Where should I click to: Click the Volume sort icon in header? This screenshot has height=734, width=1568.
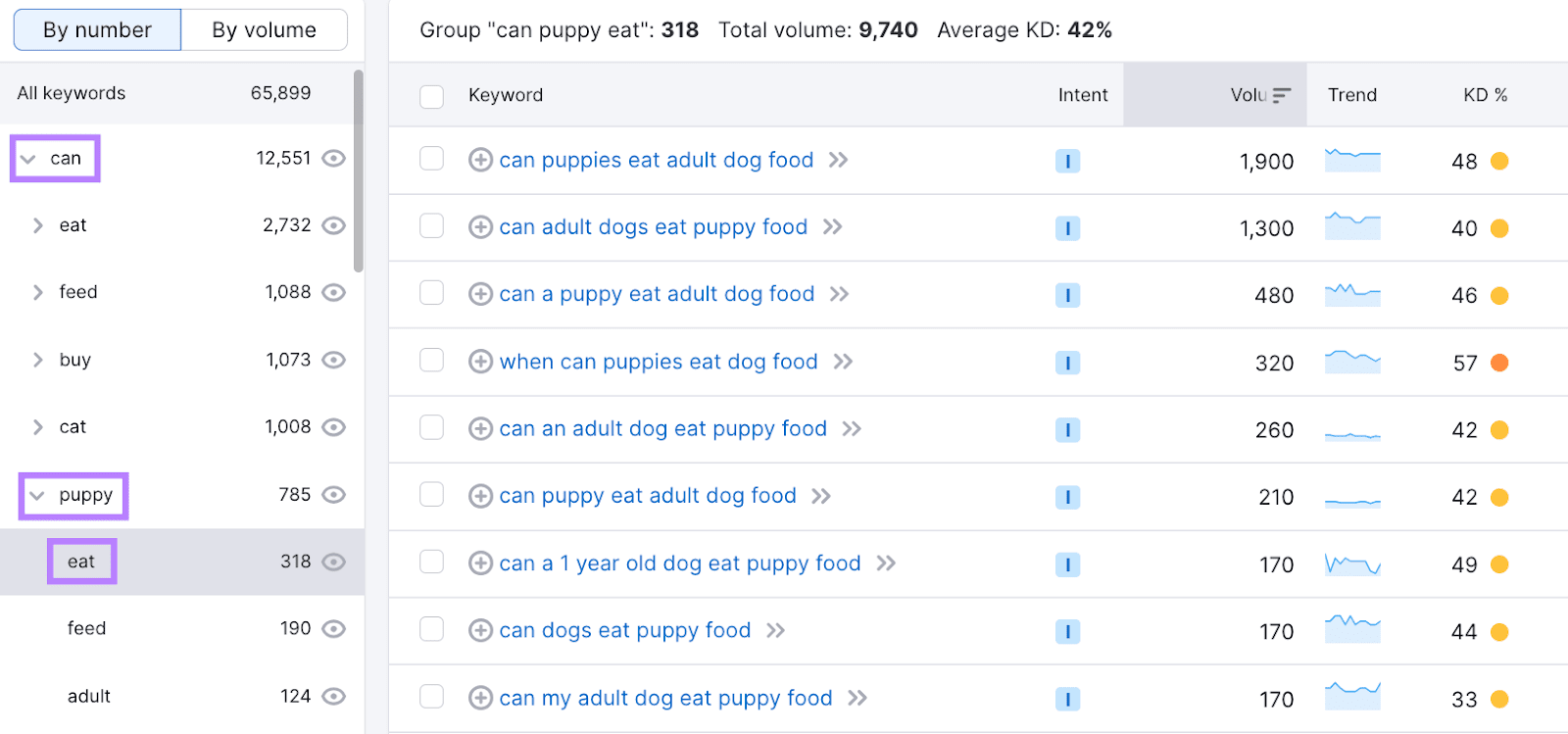1282,95
